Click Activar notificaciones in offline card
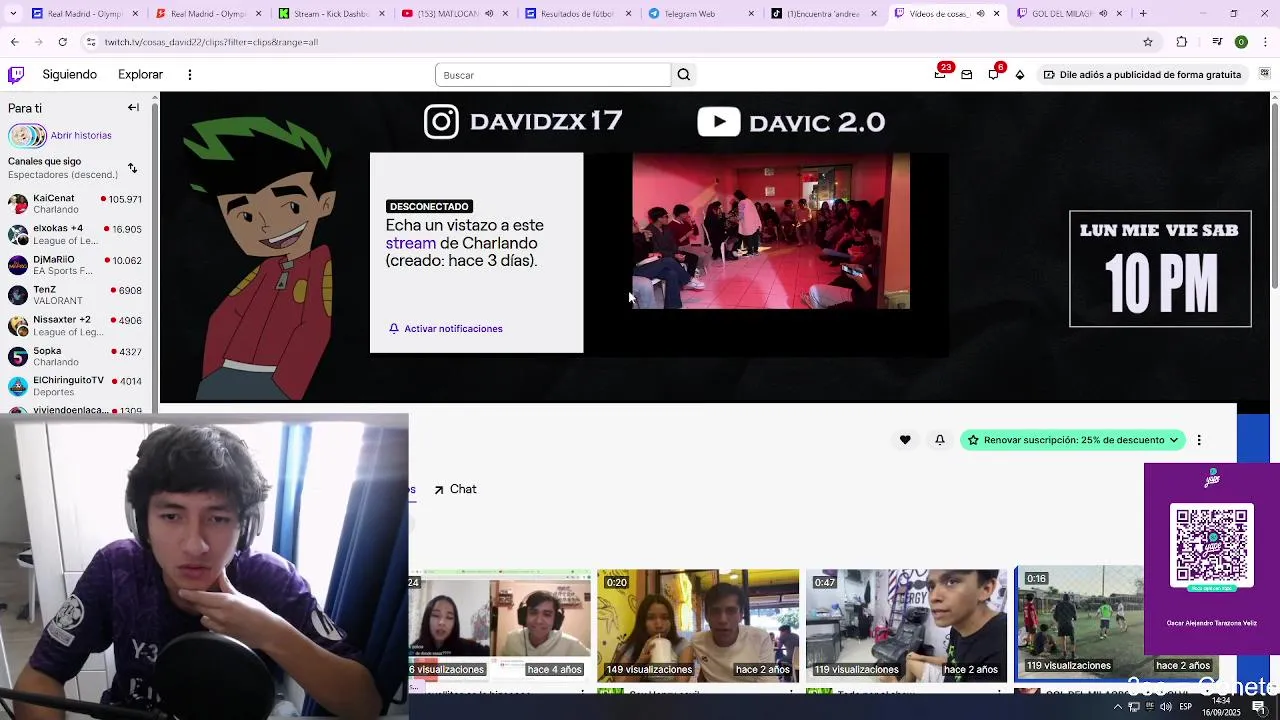Screen dimensions: 1280x720 pyautogui.click(x=446, y=328)
